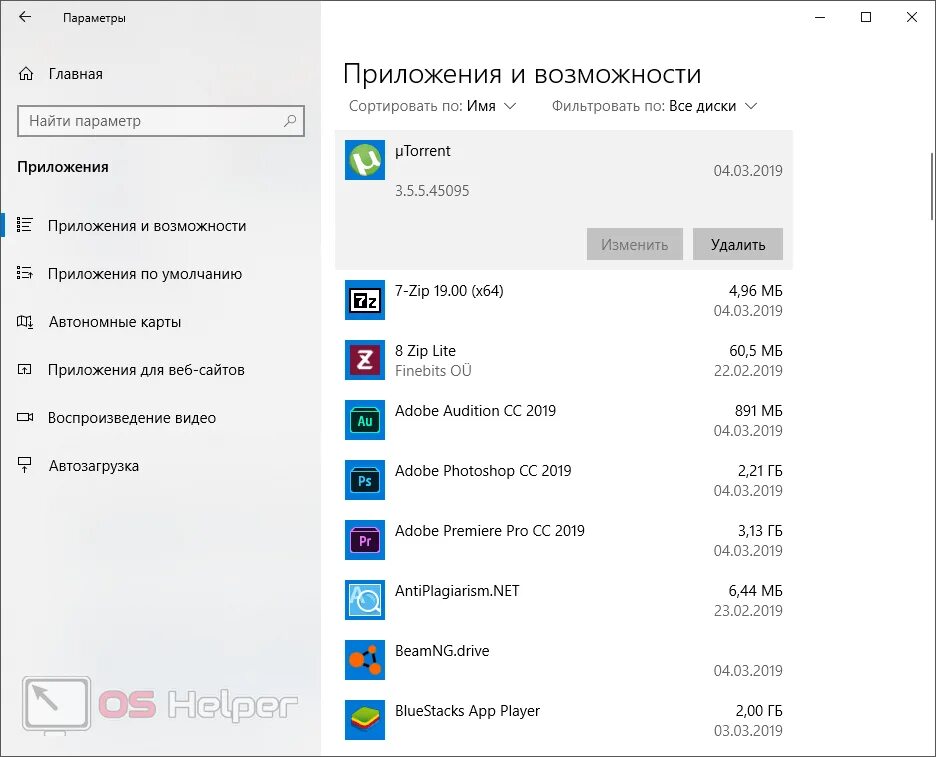Click the µTorrent version 3.5.5.45095 text
936x757 pixels.
(x=432, y=191)
